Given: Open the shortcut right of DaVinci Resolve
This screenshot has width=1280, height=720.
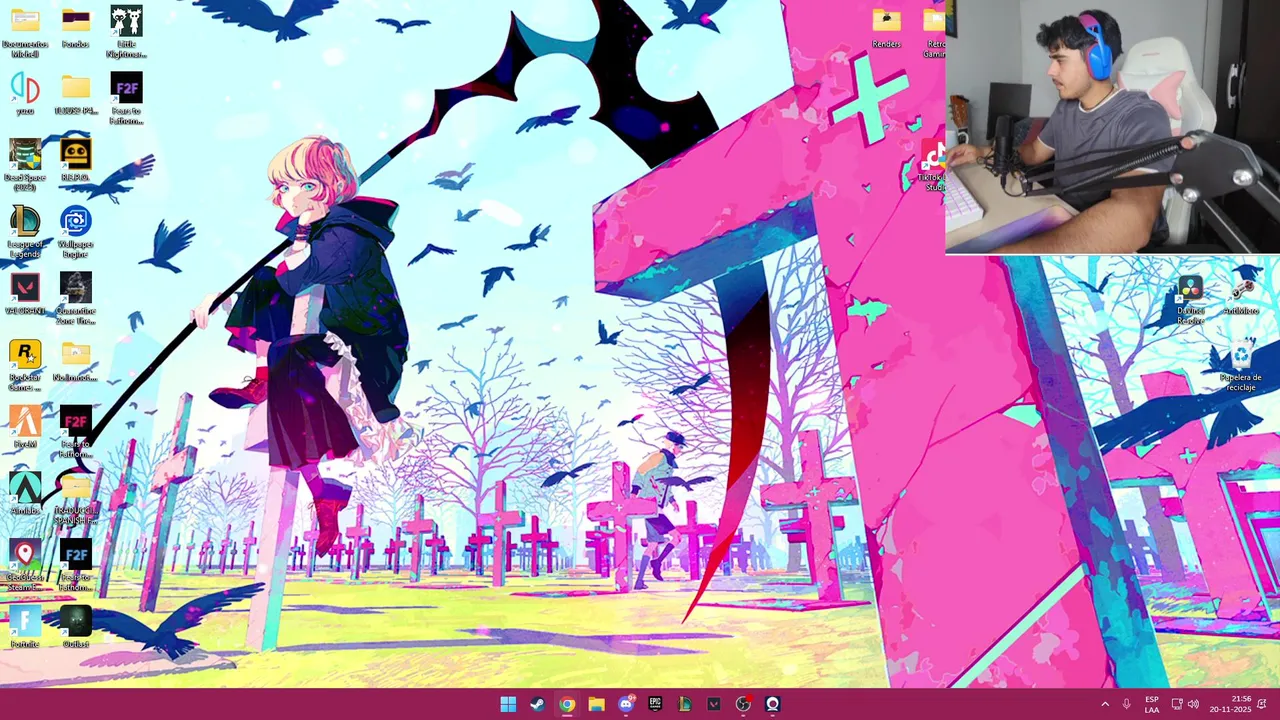Looking at the screenshot, I should point(1241,295).
